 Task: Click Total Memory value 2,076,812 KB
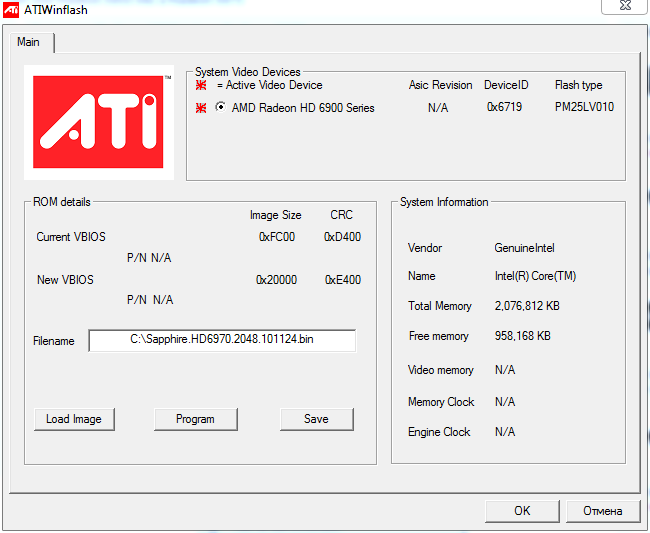coord(527,306)
